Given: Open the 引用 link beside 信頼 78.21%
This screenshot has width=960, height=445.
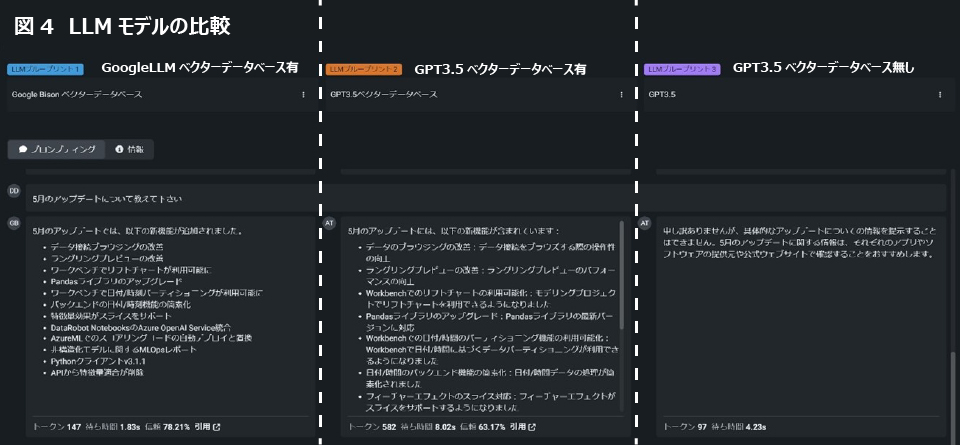Looking at the screenshot, I should click(208, 427).
